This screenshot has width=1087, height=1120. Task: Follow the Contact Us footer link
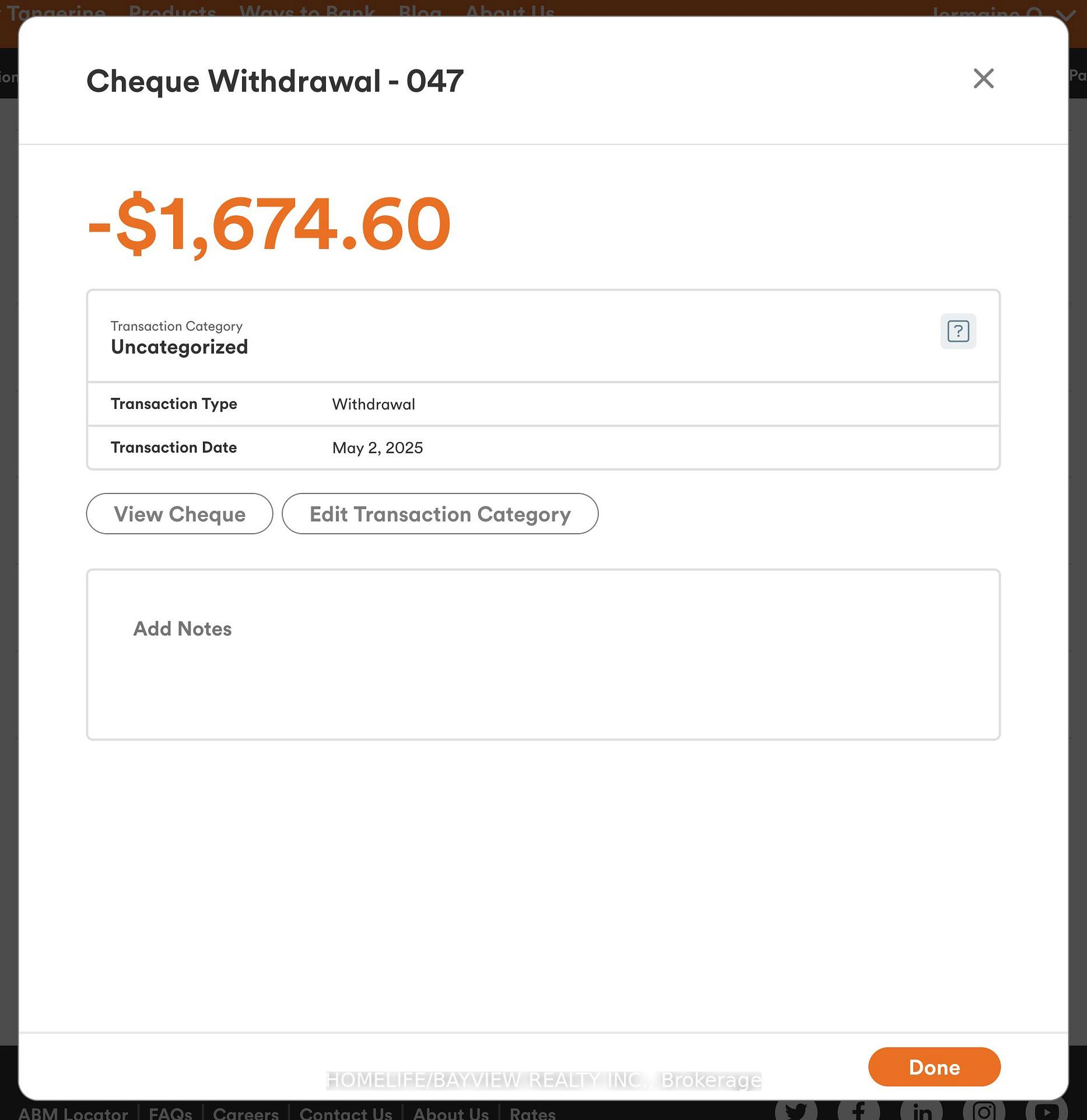click(x=346, y=1113)
